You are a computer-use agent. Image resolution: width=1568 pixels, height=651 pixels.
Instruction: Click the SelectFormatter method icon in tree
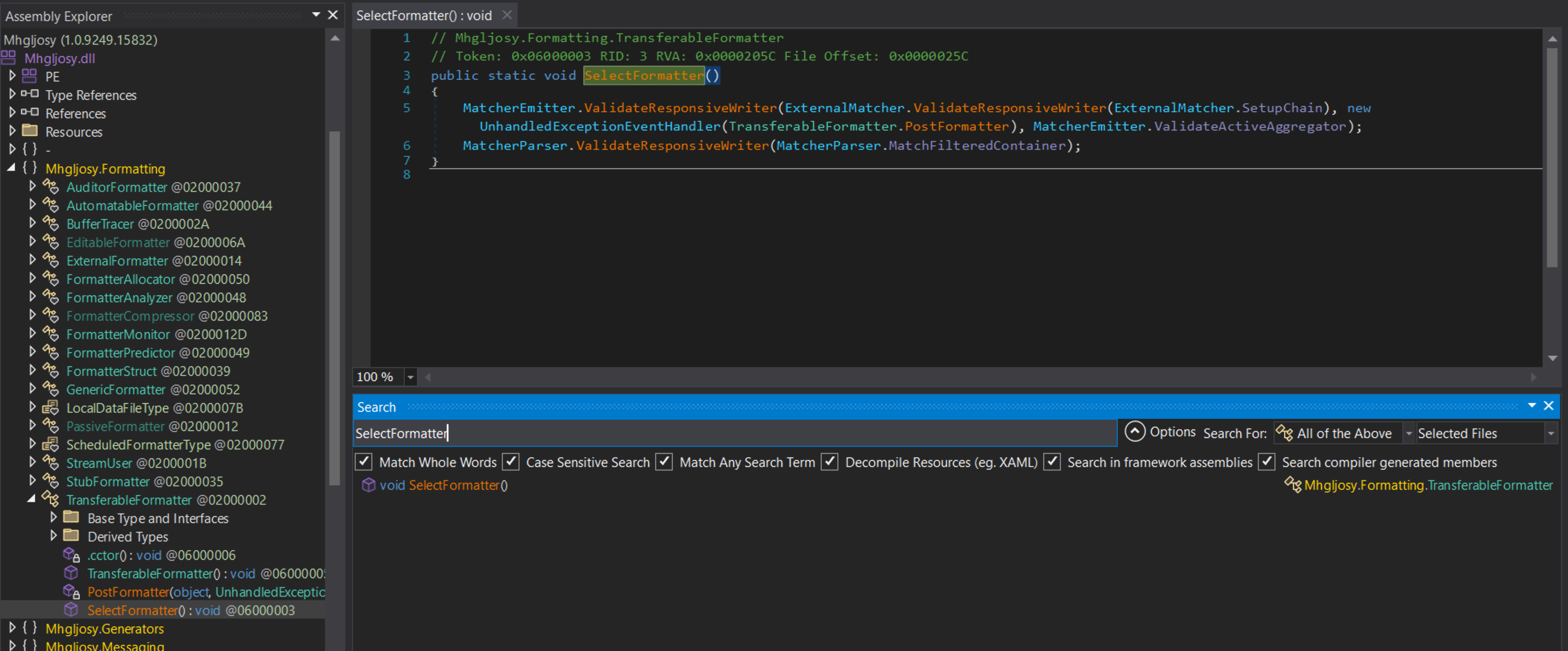71,609
